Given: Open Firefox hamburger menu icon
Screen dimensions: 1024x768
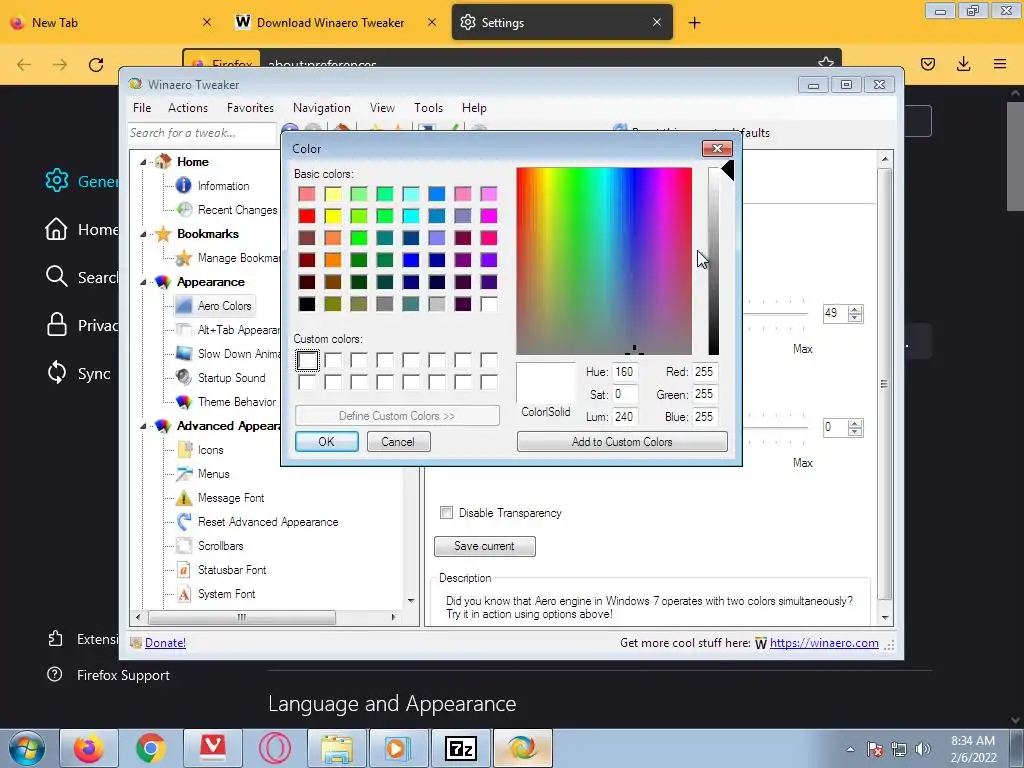Looking at the screenshot, I should click(x=1000, y=64).
